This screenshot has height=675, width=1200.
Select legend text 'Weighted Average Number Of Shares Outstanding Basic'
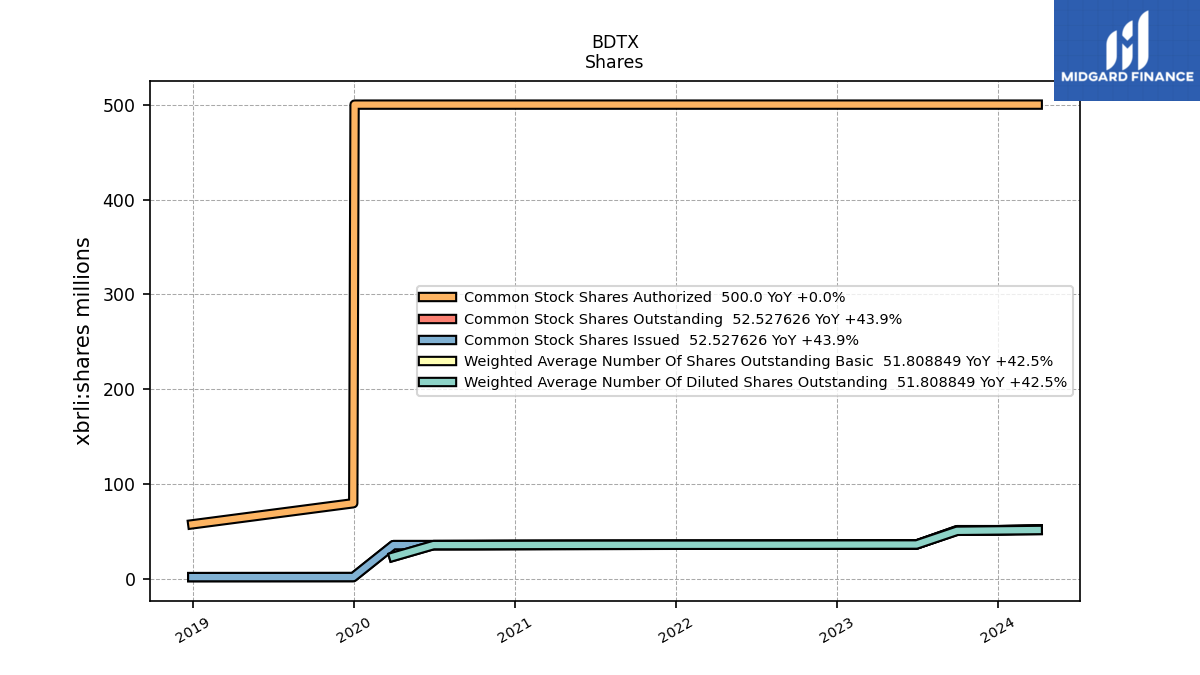tap(668, 361)
